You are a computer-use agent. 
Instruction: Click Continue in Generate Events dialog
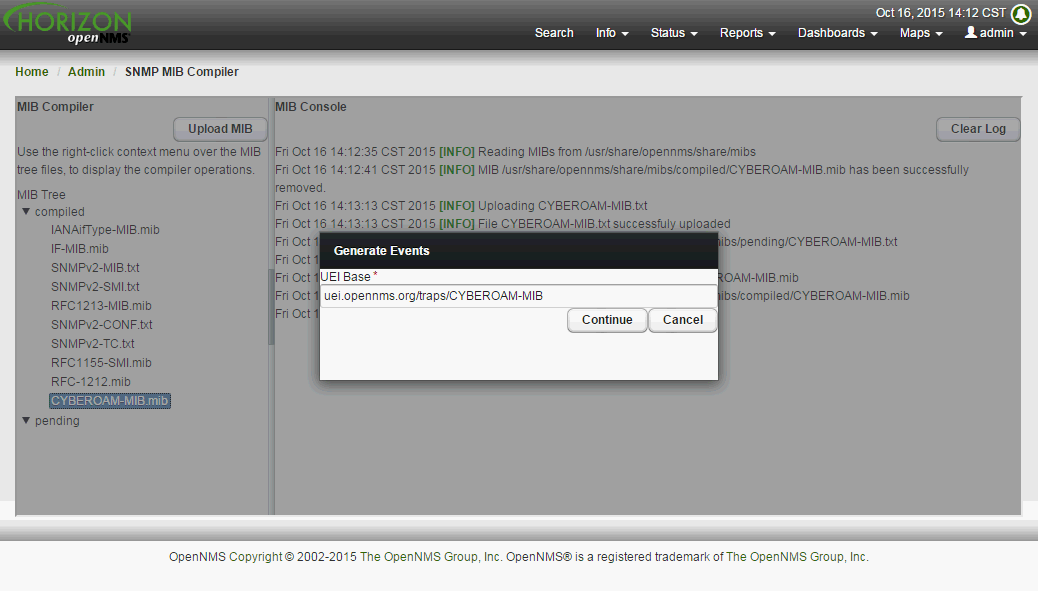tap(607, 320)
